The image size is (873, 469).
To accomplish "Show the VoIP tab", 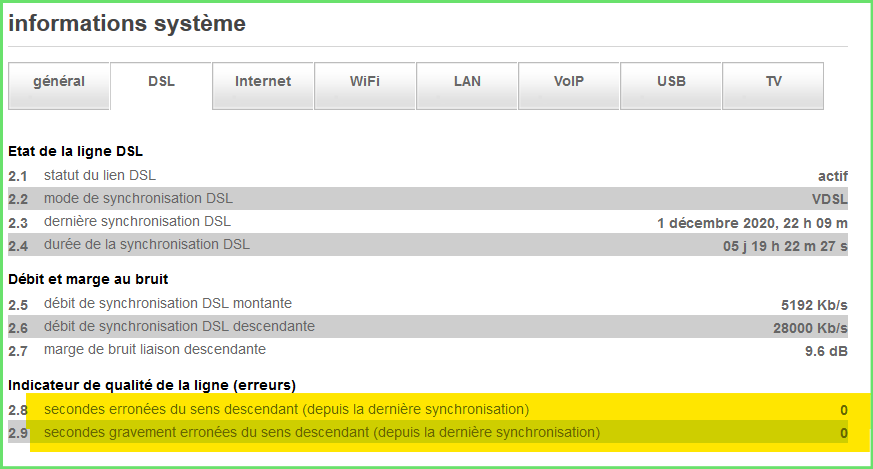I will 569,82.
